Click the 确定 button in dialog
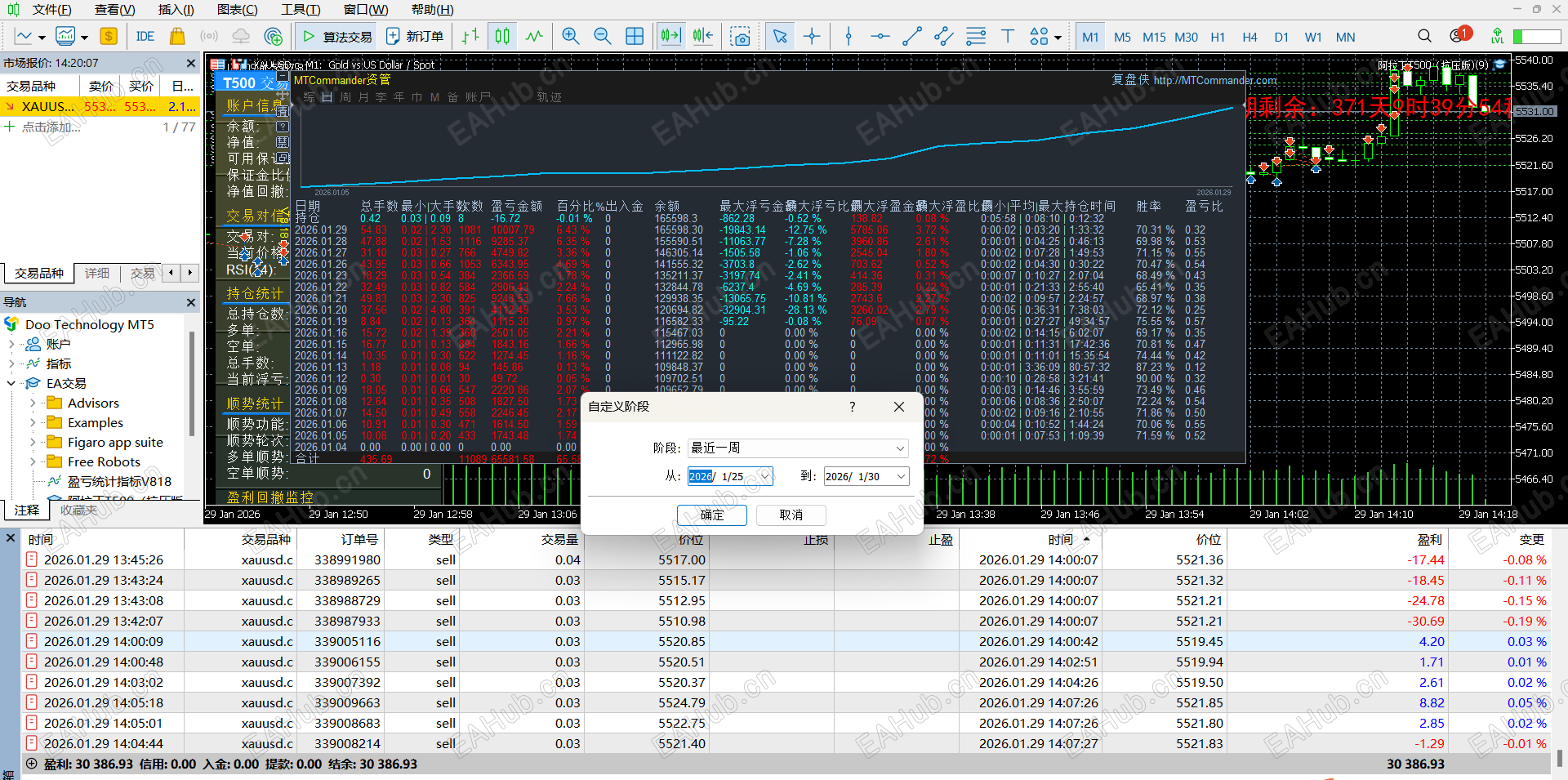 pos(711,515)
